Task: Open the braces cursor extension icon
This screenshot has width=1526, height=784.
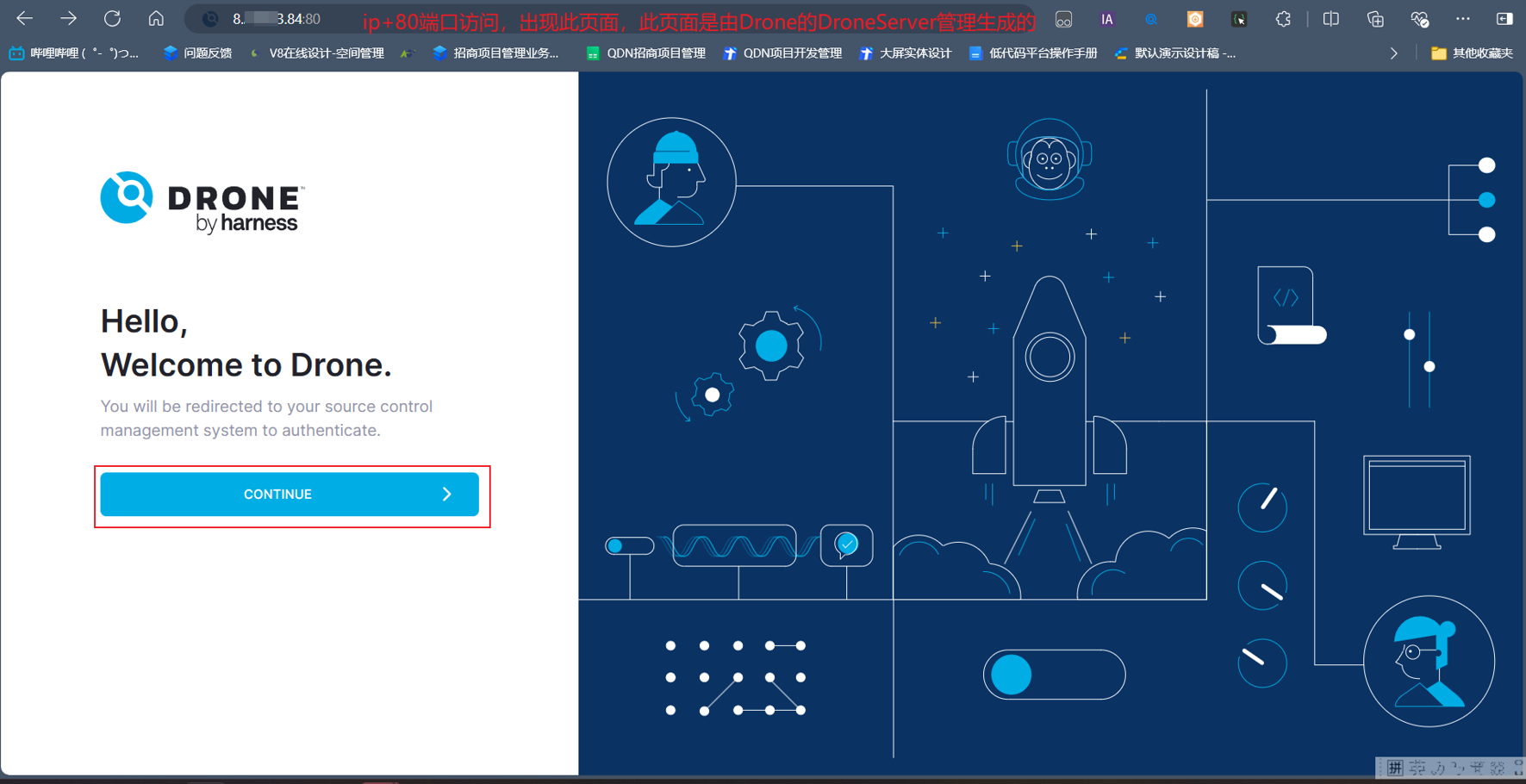Action: click(x=1239, y=19)
